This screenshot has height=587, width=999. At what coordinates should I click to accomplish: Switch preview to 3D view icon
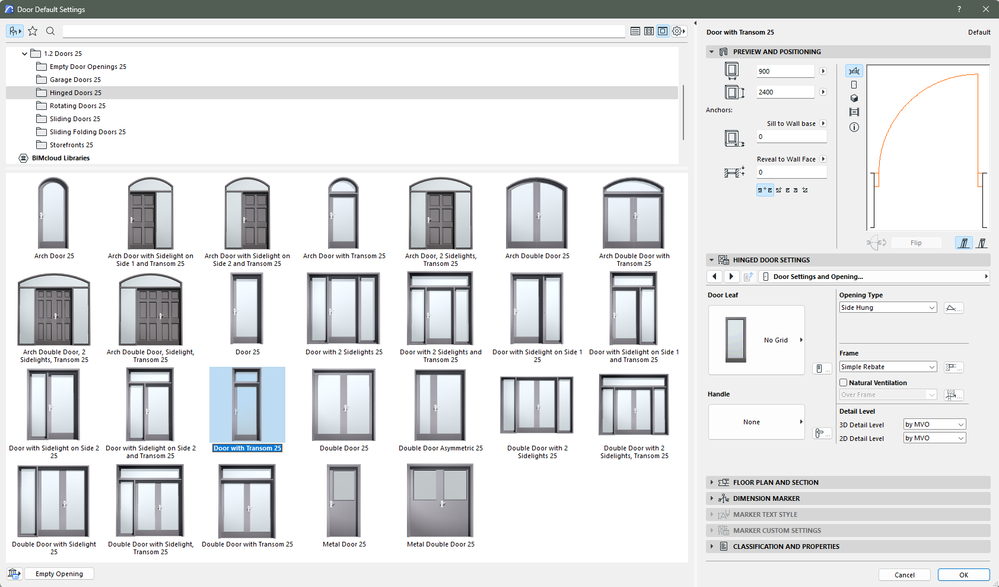(853, 99)
